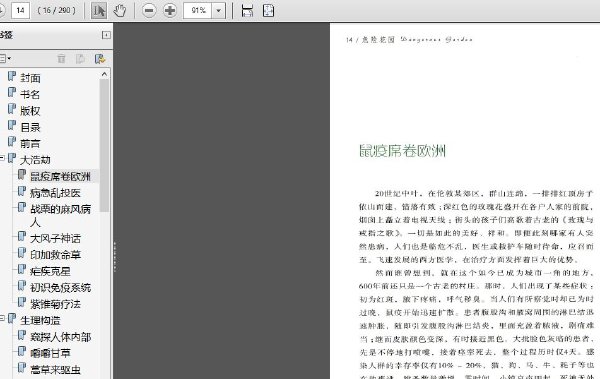This screenshot has width=600, height=379.
Task: Delete selected bookmark with the trash icon
Action: click(61, 59)
